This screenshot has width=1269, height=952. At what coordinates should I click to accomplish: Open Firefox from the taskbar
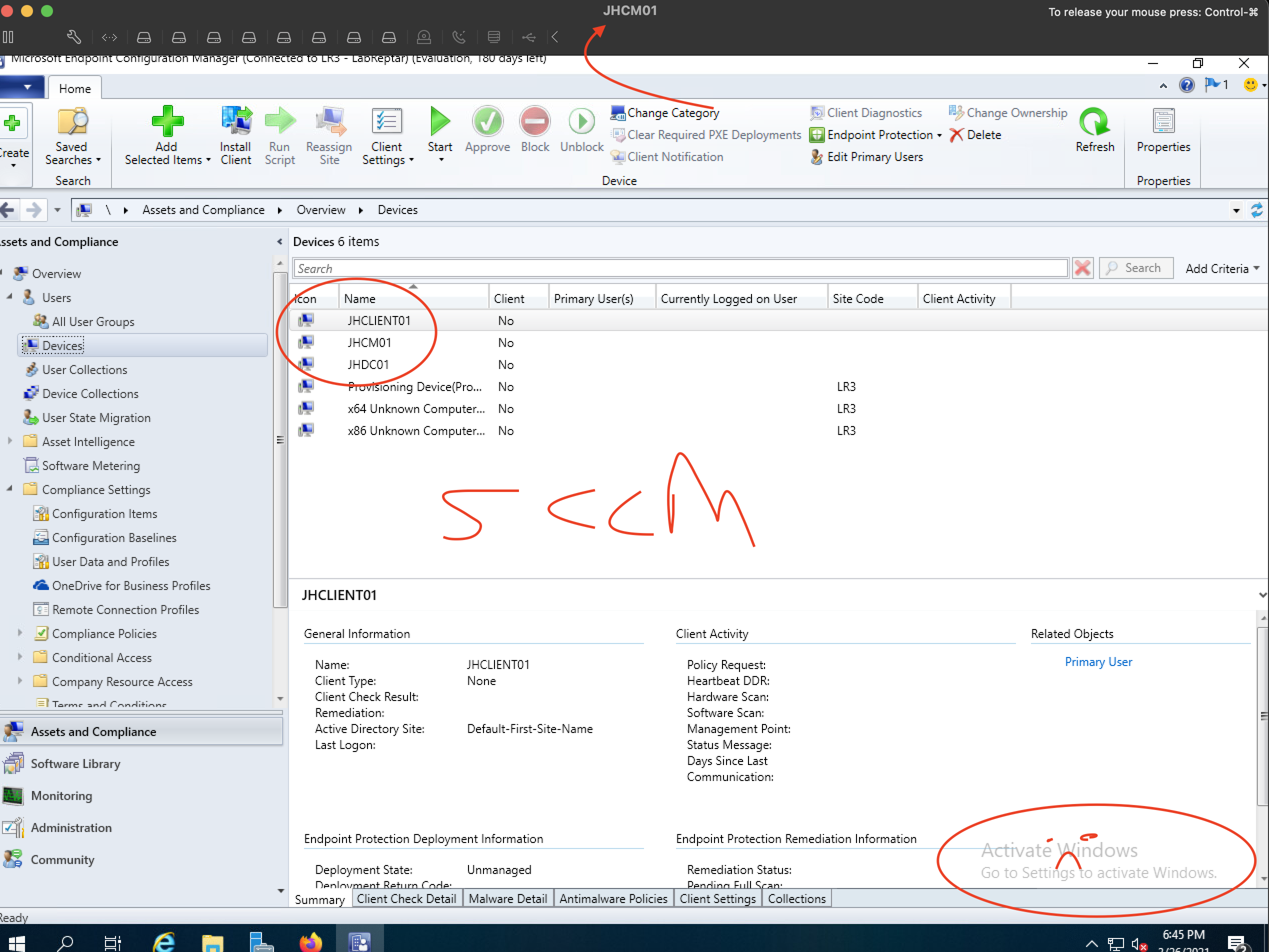311,941
